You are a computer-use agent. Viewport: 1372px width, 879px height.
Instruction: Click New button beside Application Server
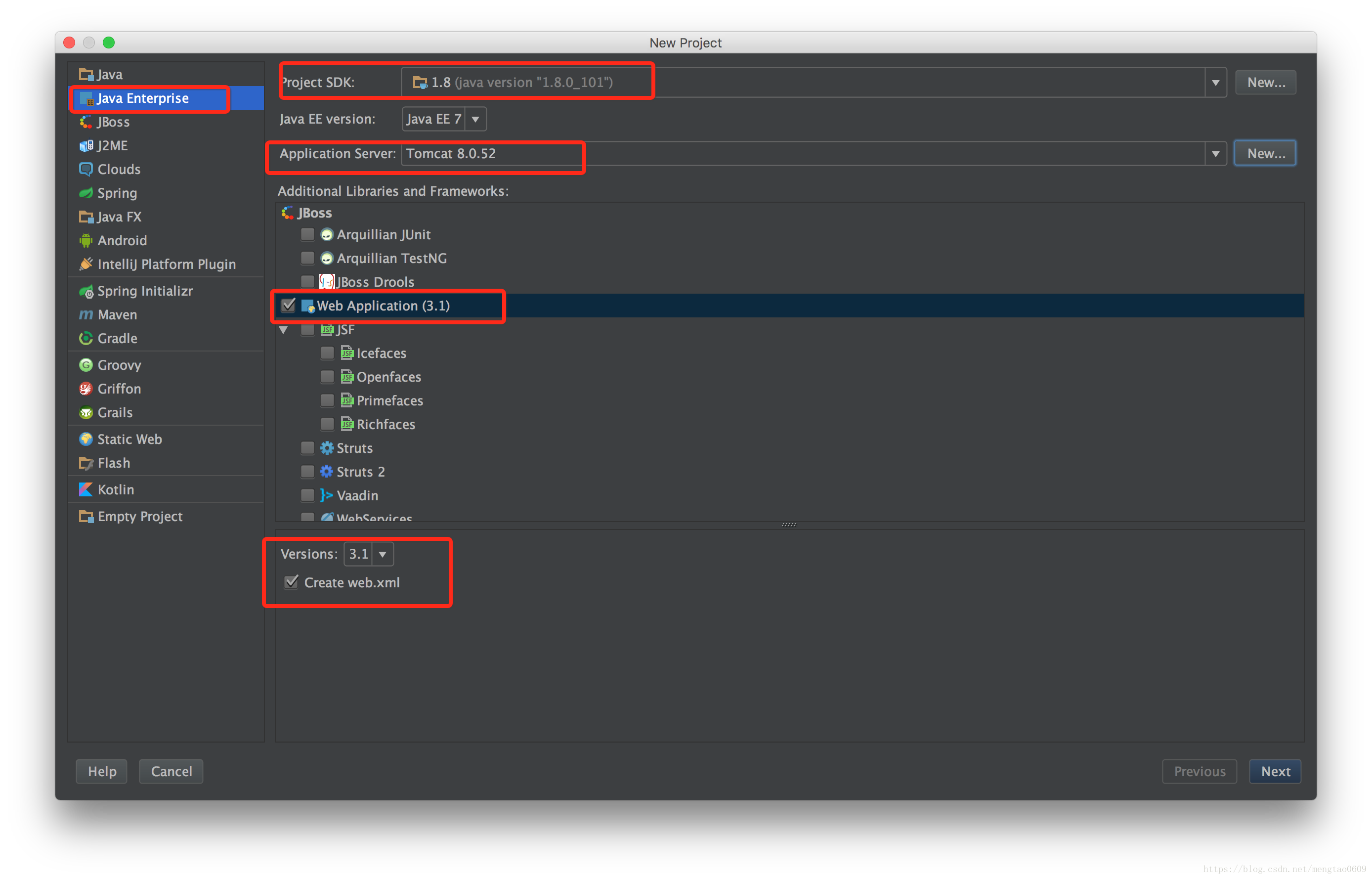click(x=1266, y=154)
